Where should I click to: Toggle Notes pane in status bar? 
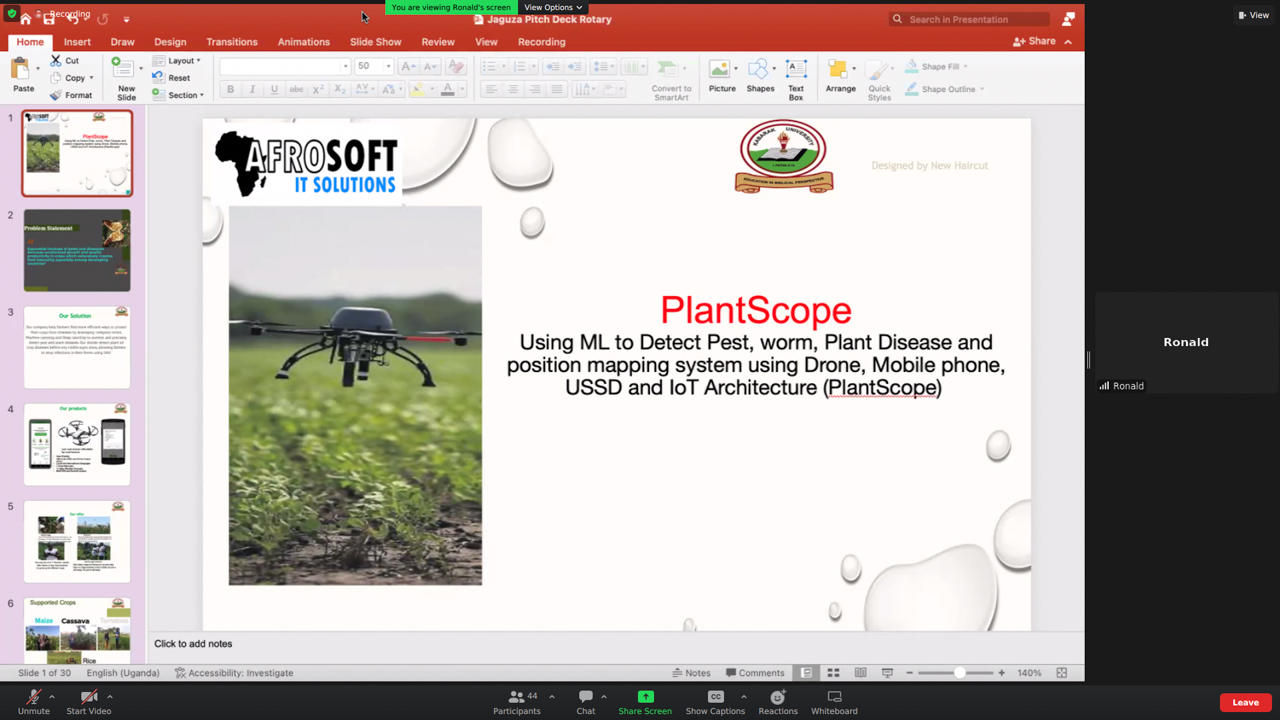pyautogui.click(x=692, y=673)
